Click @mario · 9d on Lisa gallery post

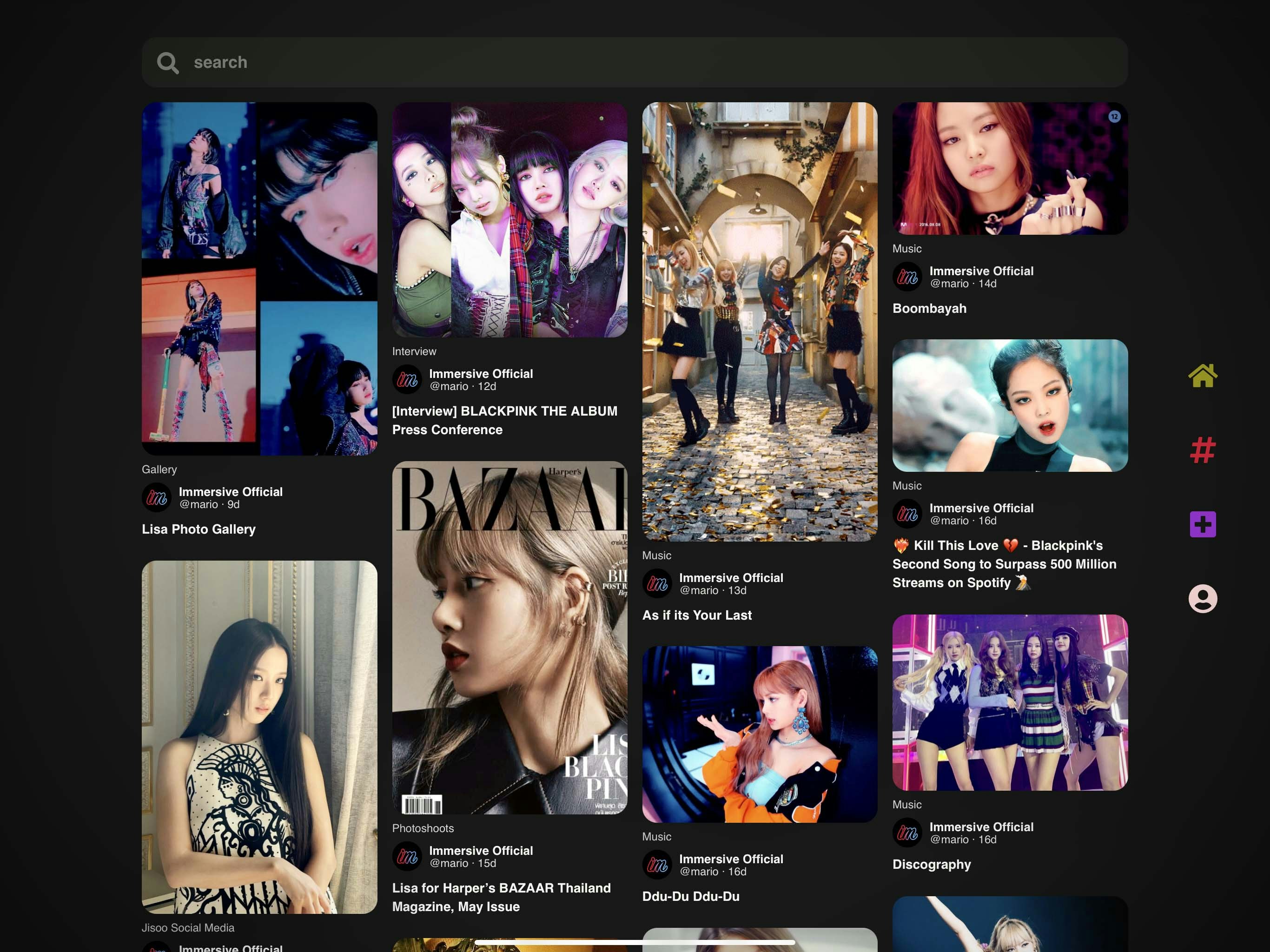(209, 504)
